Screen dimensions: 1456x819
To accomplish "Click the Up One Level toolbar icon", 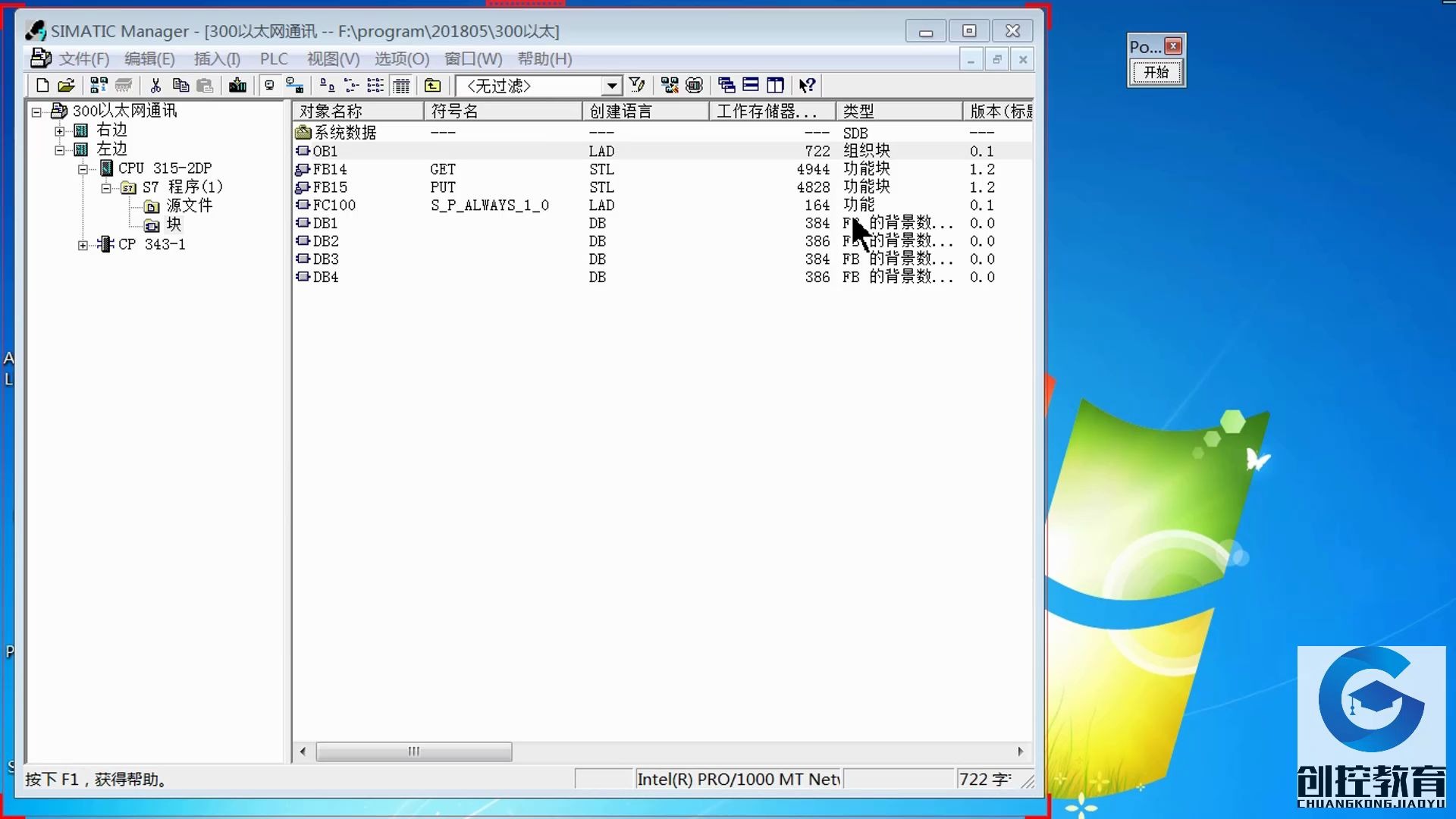I will [x=432, y=85].
